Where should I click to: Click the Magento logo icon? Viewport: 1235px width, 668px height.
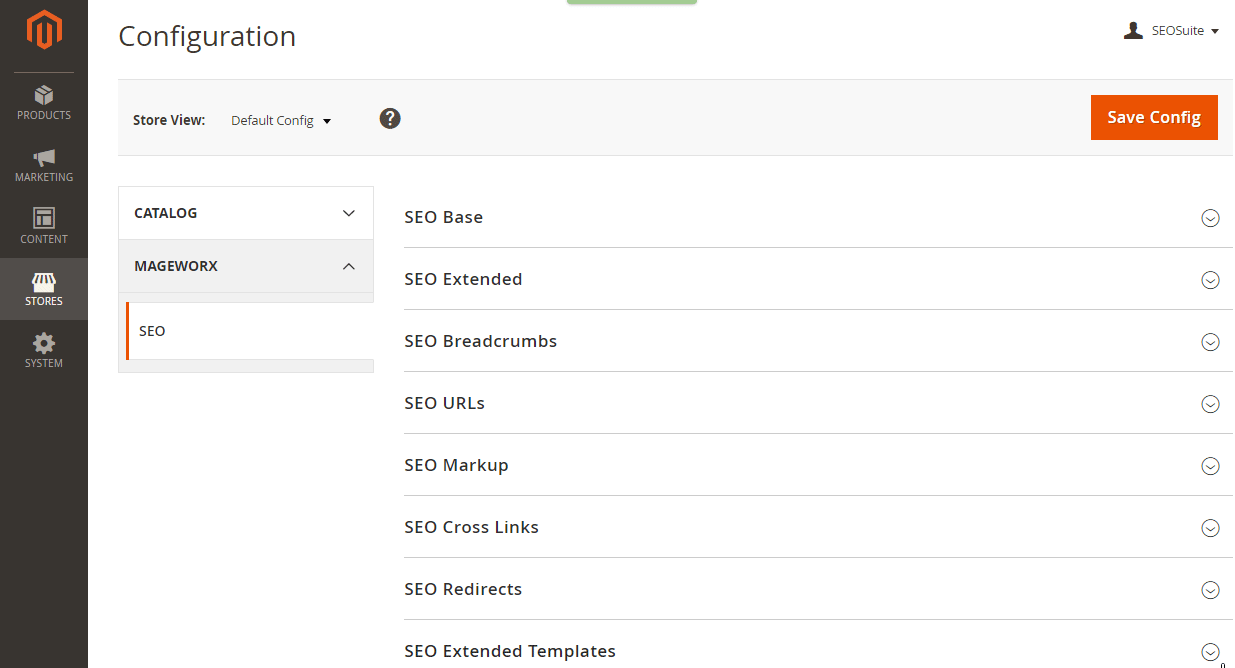44,30
